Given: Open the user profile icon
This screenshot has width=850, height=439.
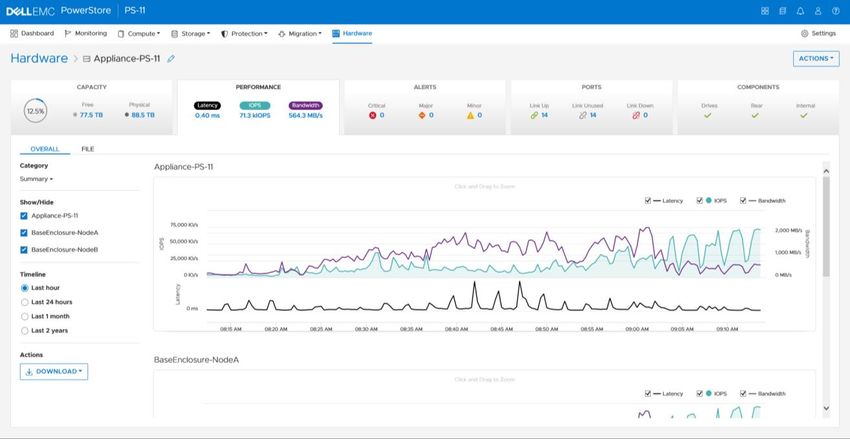Looking at the screenshot, I should point(818,11).
